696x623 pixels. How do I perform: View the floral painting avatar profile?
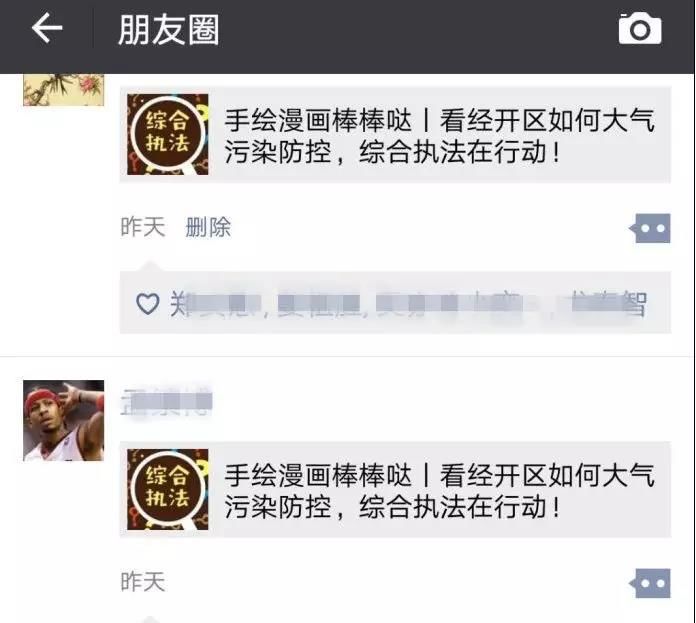click(x=63, y=90)
